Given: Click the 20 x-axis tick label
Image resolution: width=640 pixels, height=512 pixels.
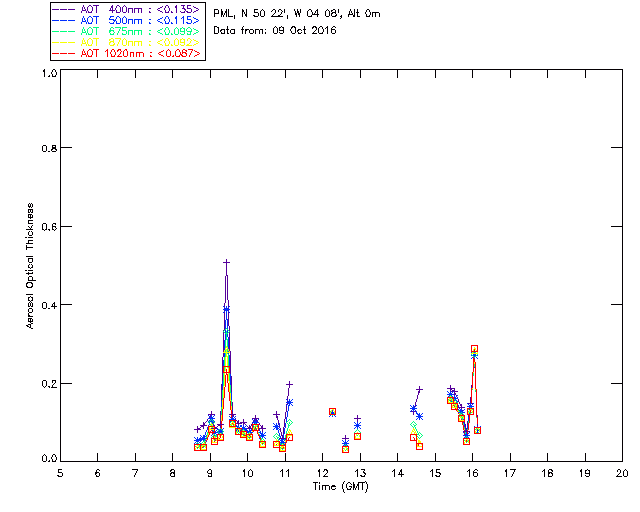Looking at the screenshot, I should pos(622,473).
